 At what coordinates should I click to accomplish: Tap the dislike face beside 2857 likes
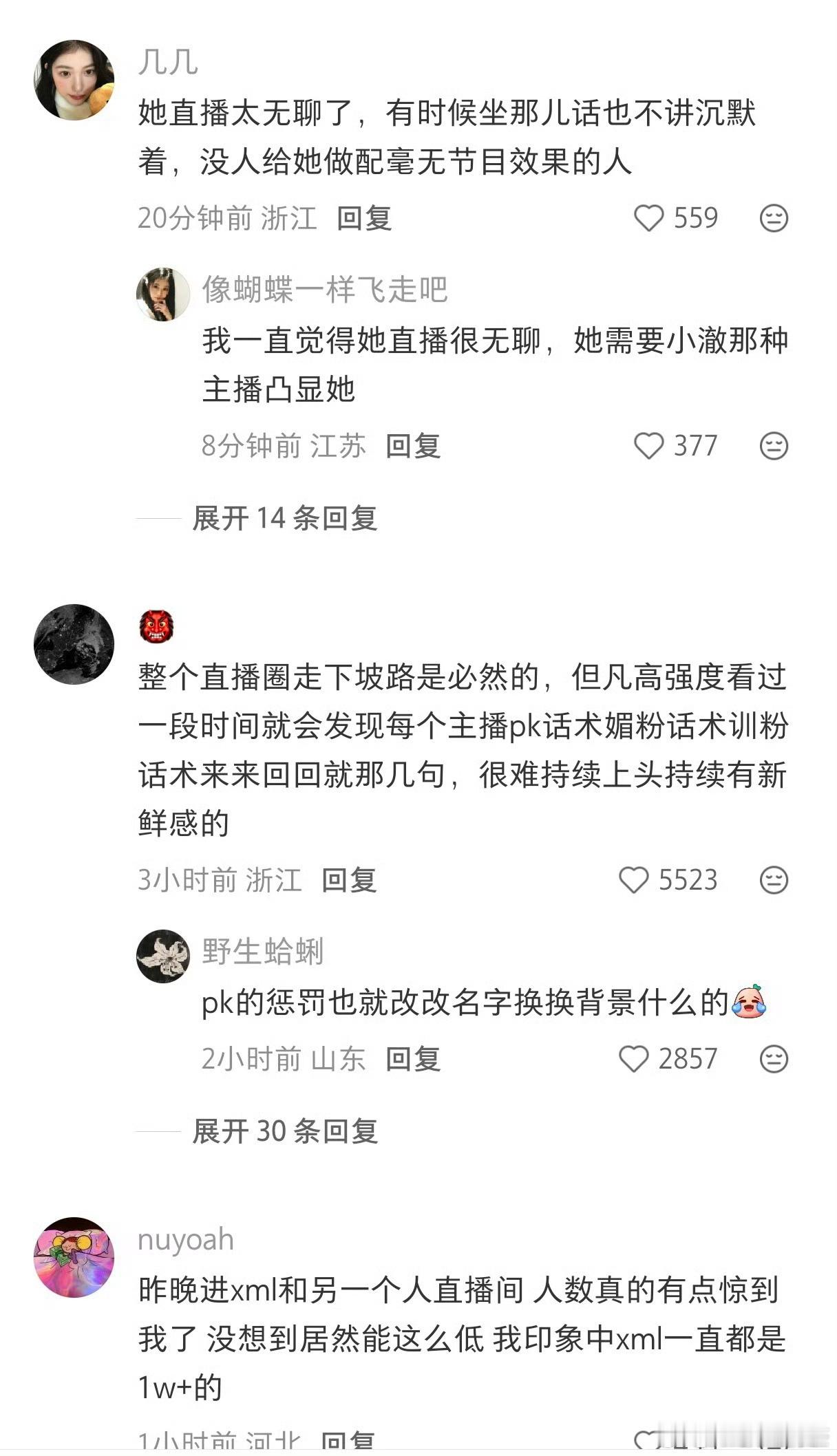[774, 1059]
